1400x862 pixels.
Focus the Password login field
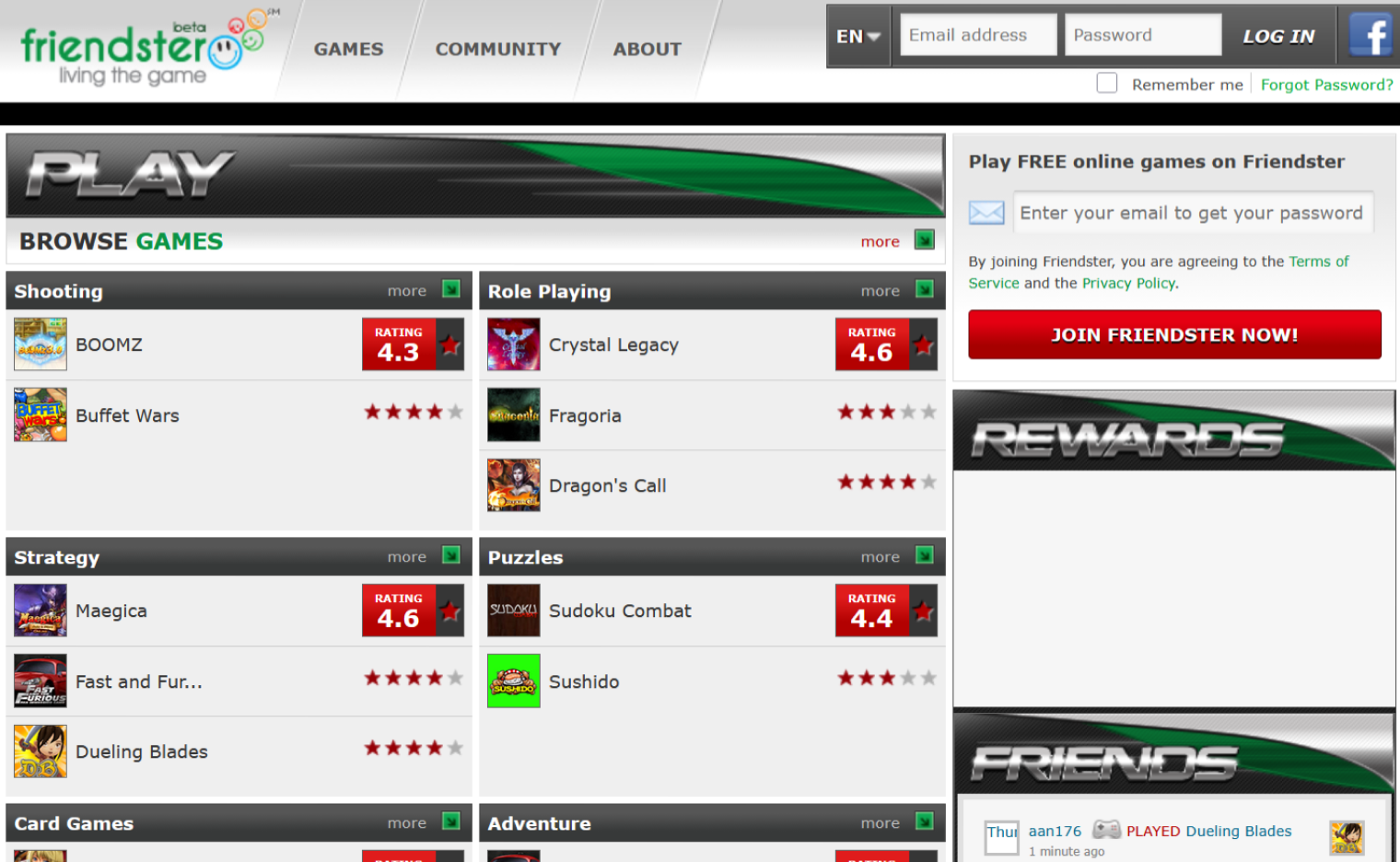pyautogui.click(x=1143, y=35)
